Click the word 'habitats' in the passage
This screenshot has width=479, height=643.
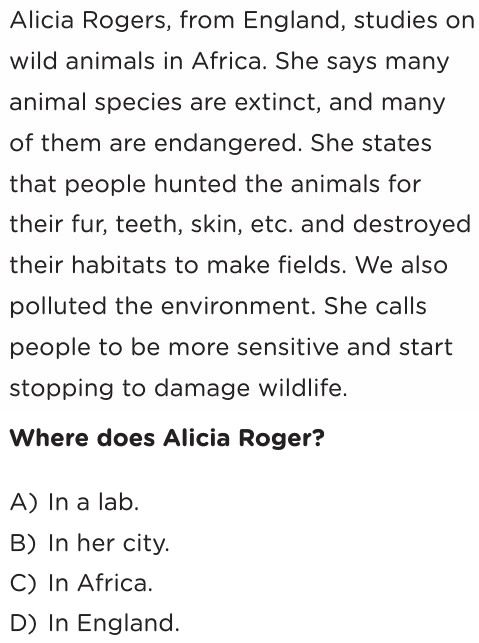click(x=119, y=265)
